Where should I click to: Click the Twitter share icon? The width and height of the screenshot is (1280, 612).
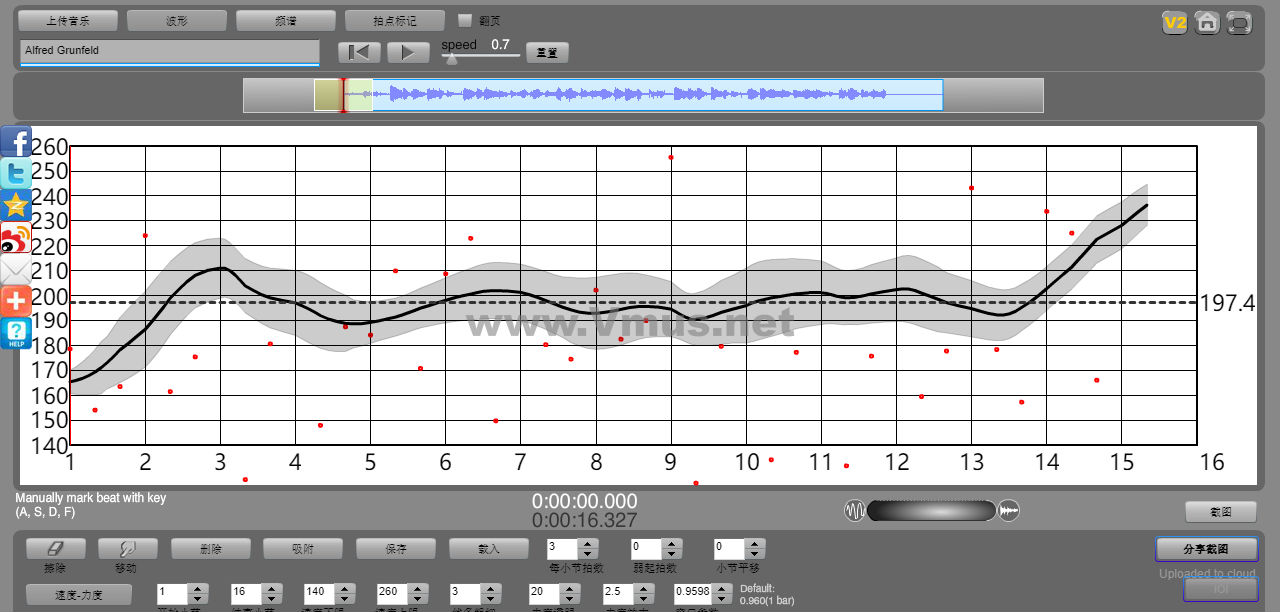coord(16,173)
